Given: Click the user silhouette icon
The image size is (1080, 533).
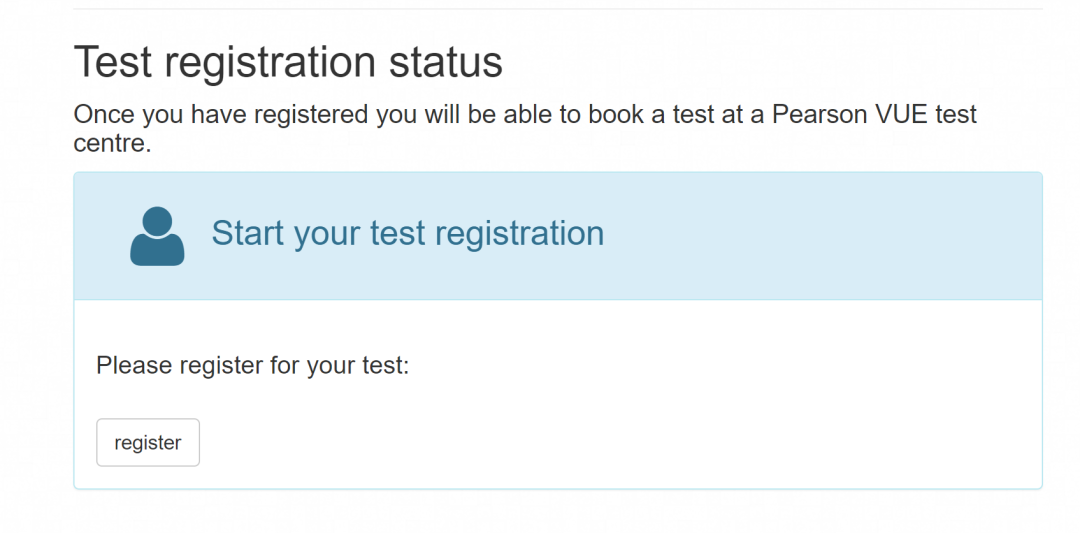Looking at the screenshot, I should tap(157, 237).
